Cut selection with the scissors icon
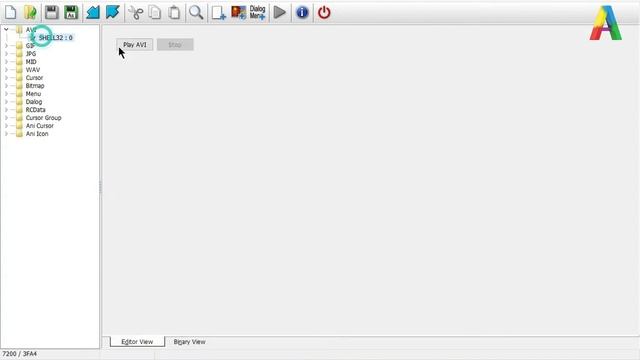This screenshot has height=360, width=640. pyautogui.click(x=136, y=12)
